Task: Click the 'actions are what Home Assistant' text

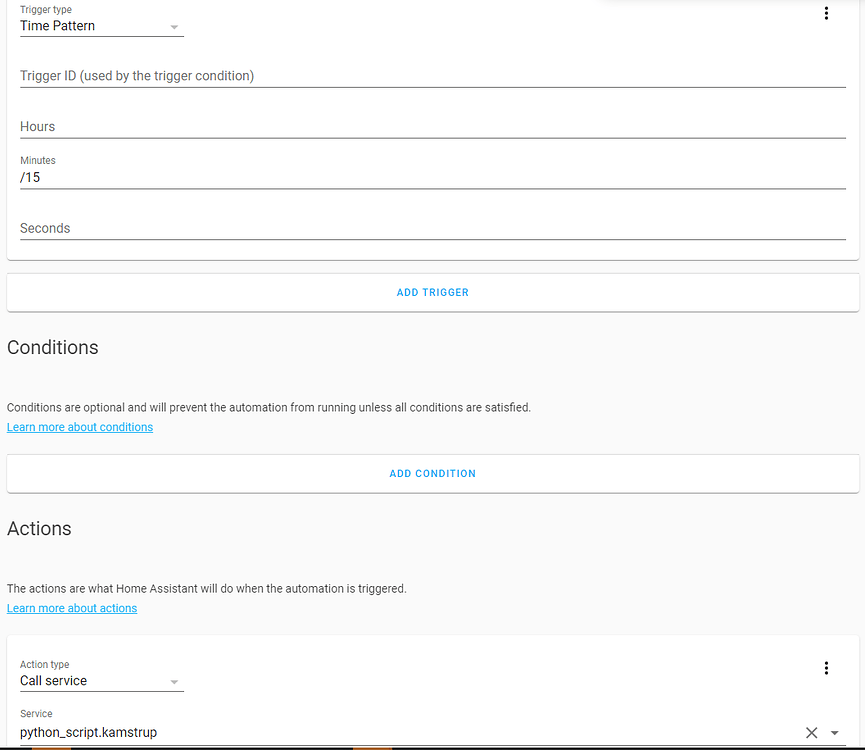Action: pos(206,588)
